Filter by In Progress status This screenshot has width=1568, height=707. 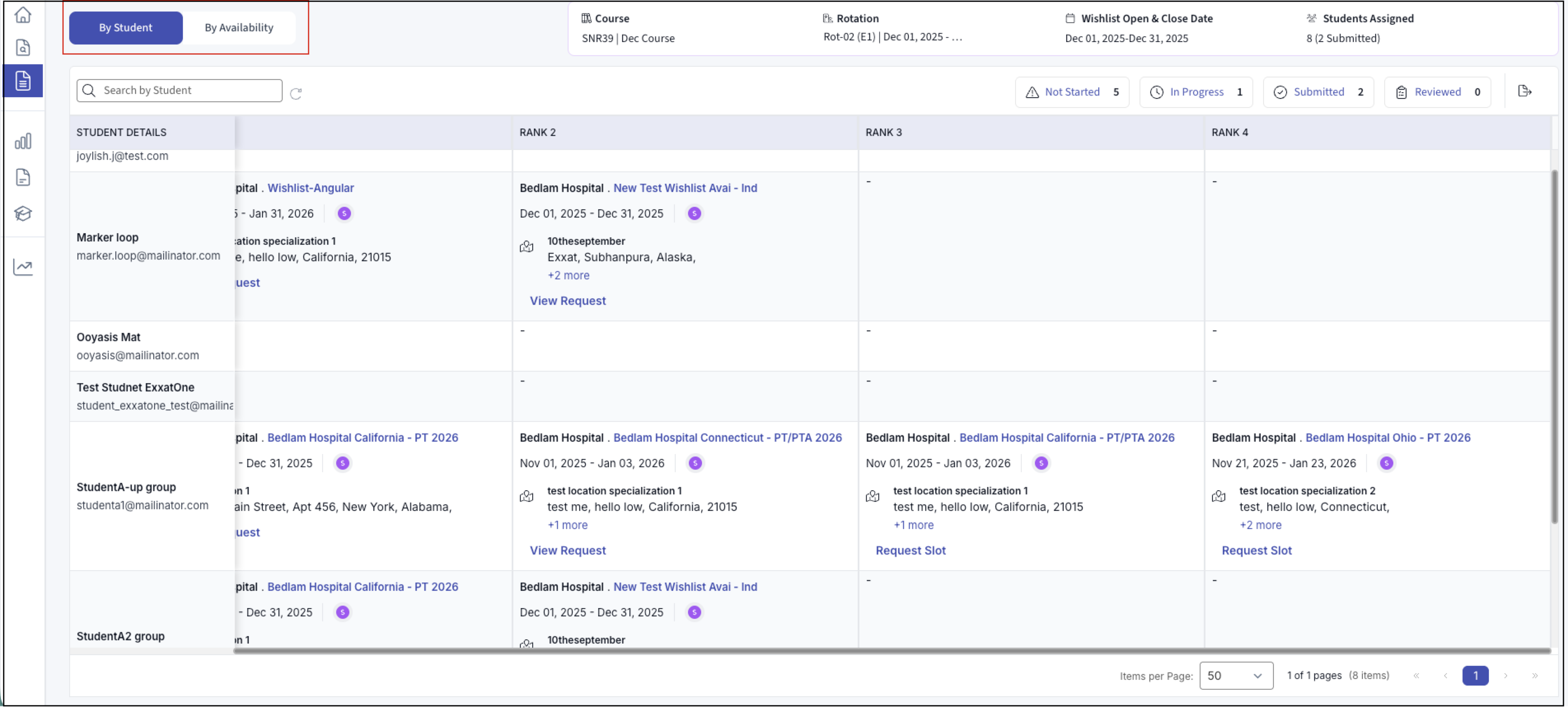pyautogui.click(x=1196, y=92)
